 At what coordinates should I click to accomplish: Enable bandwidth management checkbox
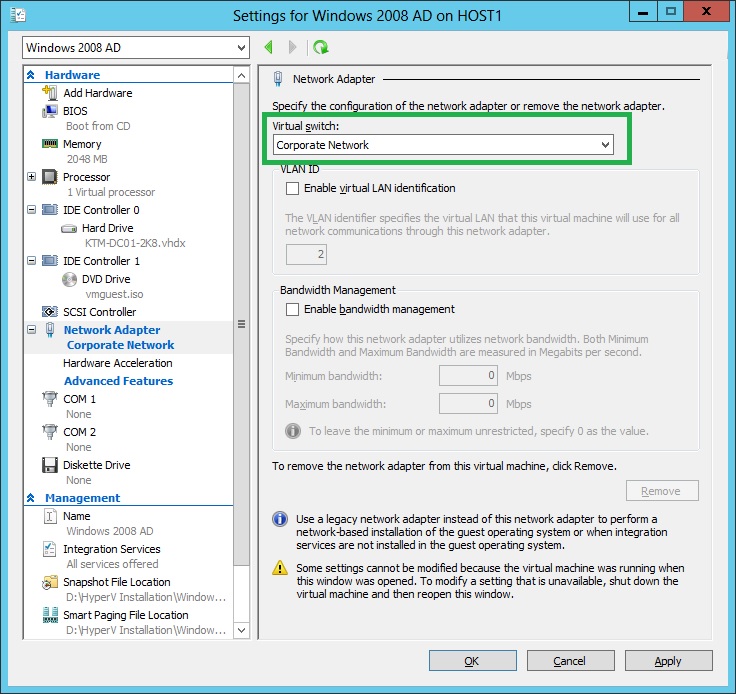click(x=292, y=310)
